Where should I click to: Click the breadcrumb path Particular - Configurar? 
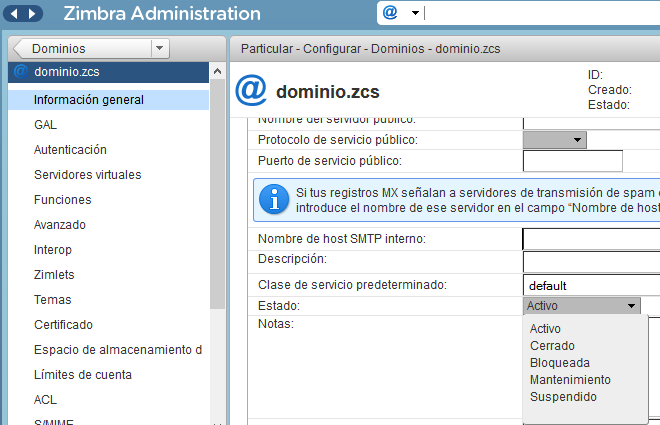[x=301, y=49]
